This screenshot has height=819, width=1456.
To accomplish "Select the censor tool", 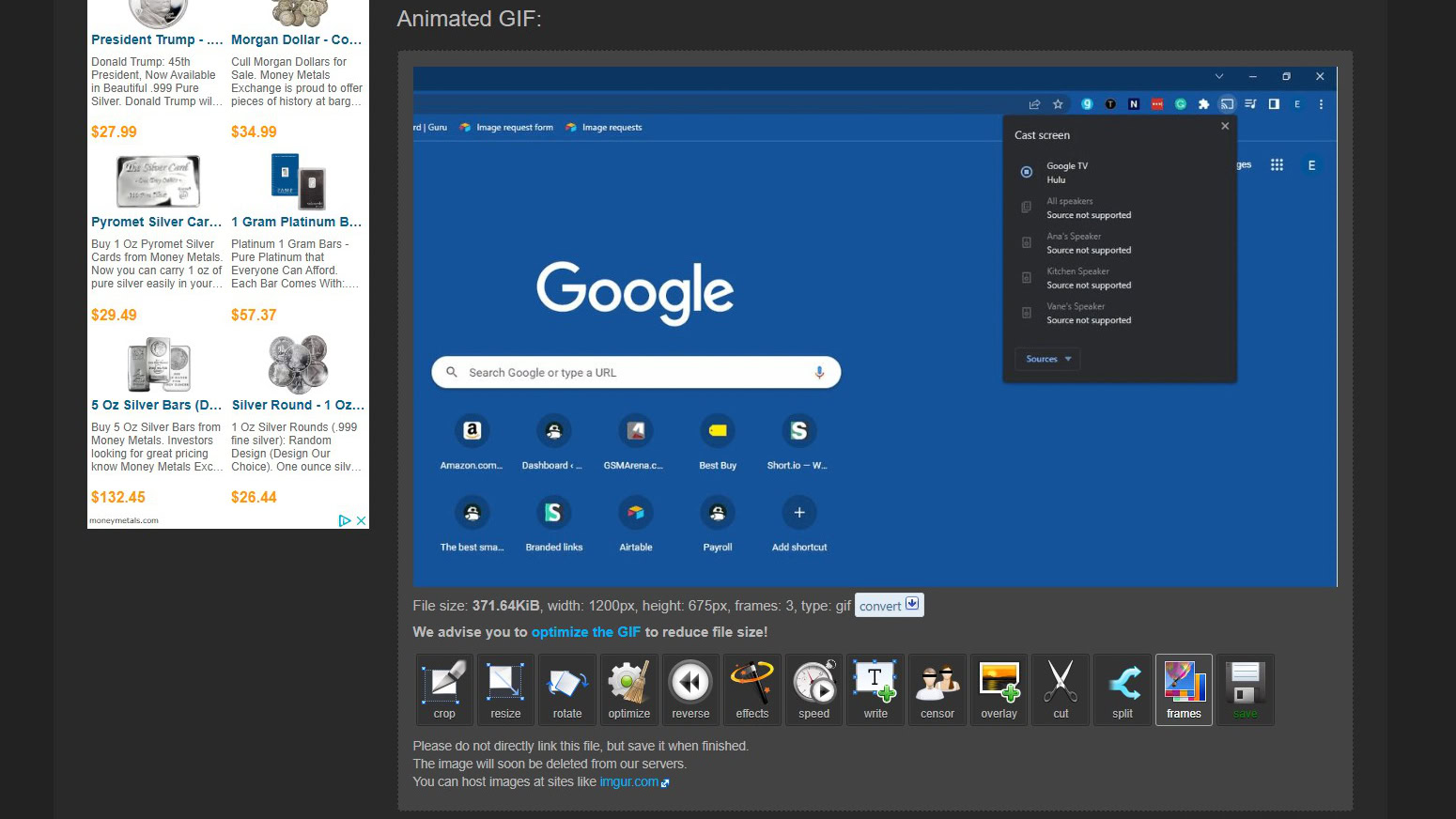I will [937, 689].
